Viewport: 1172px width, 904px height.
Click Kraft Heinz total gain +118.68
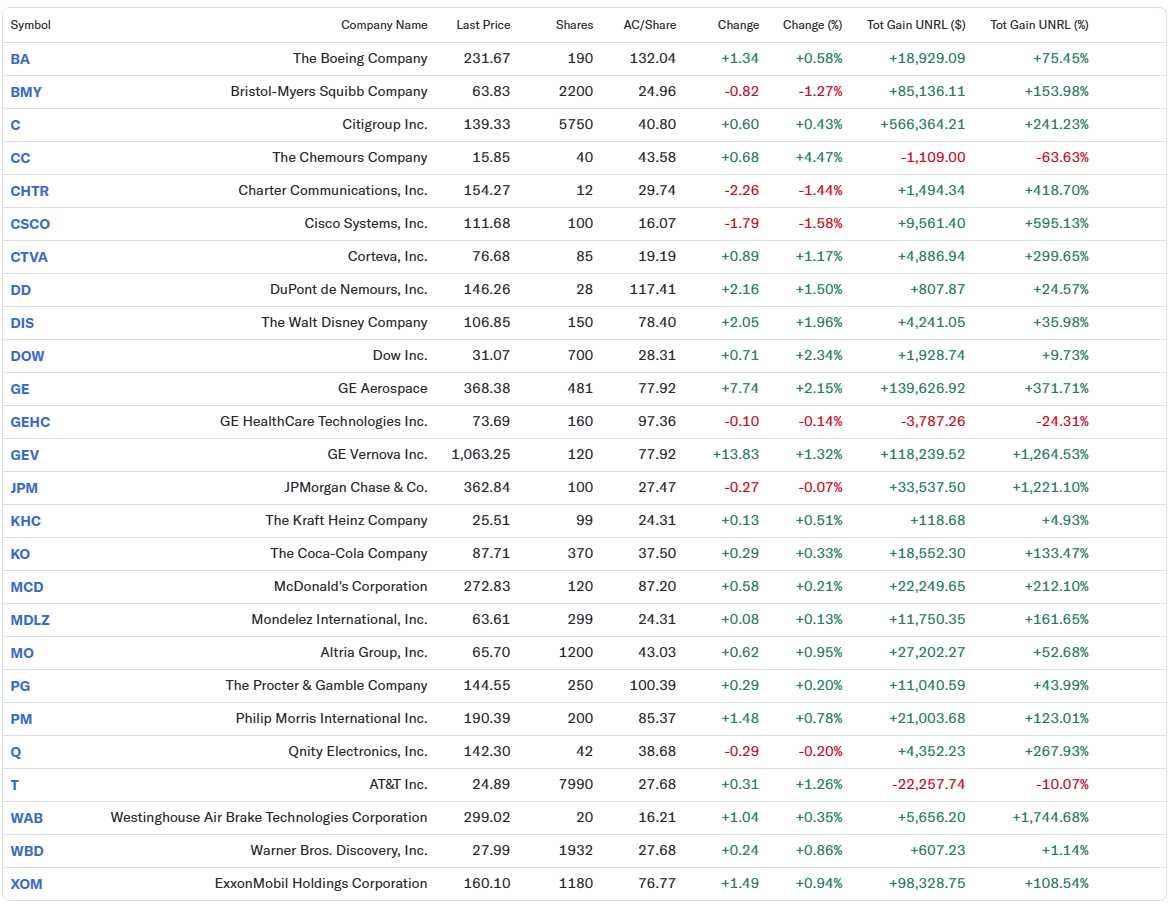937,520
